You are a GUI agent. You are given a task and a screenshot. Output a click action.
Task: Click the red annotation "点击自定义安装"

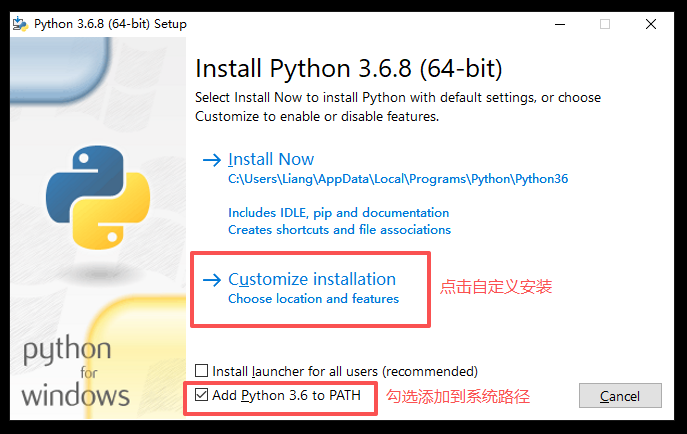496,287
